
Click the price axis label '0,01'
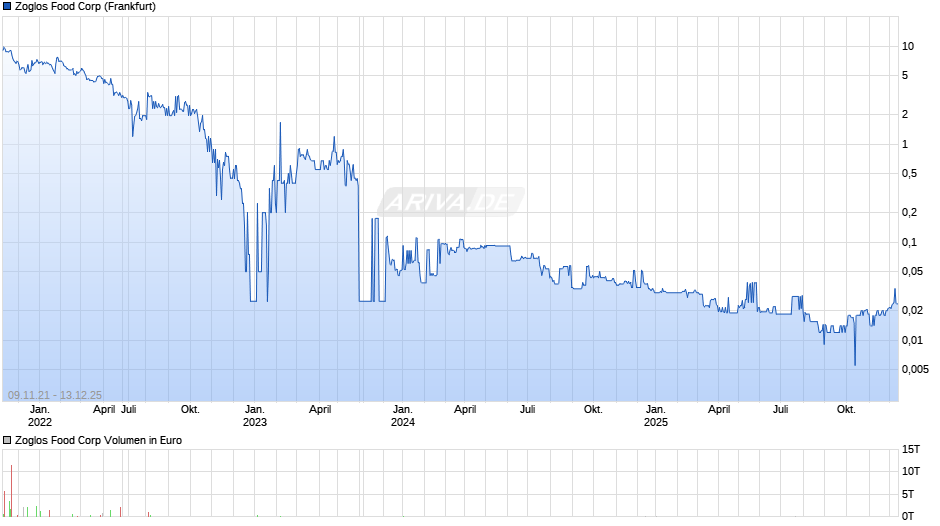pyautogui.click(x=912, y=340)
